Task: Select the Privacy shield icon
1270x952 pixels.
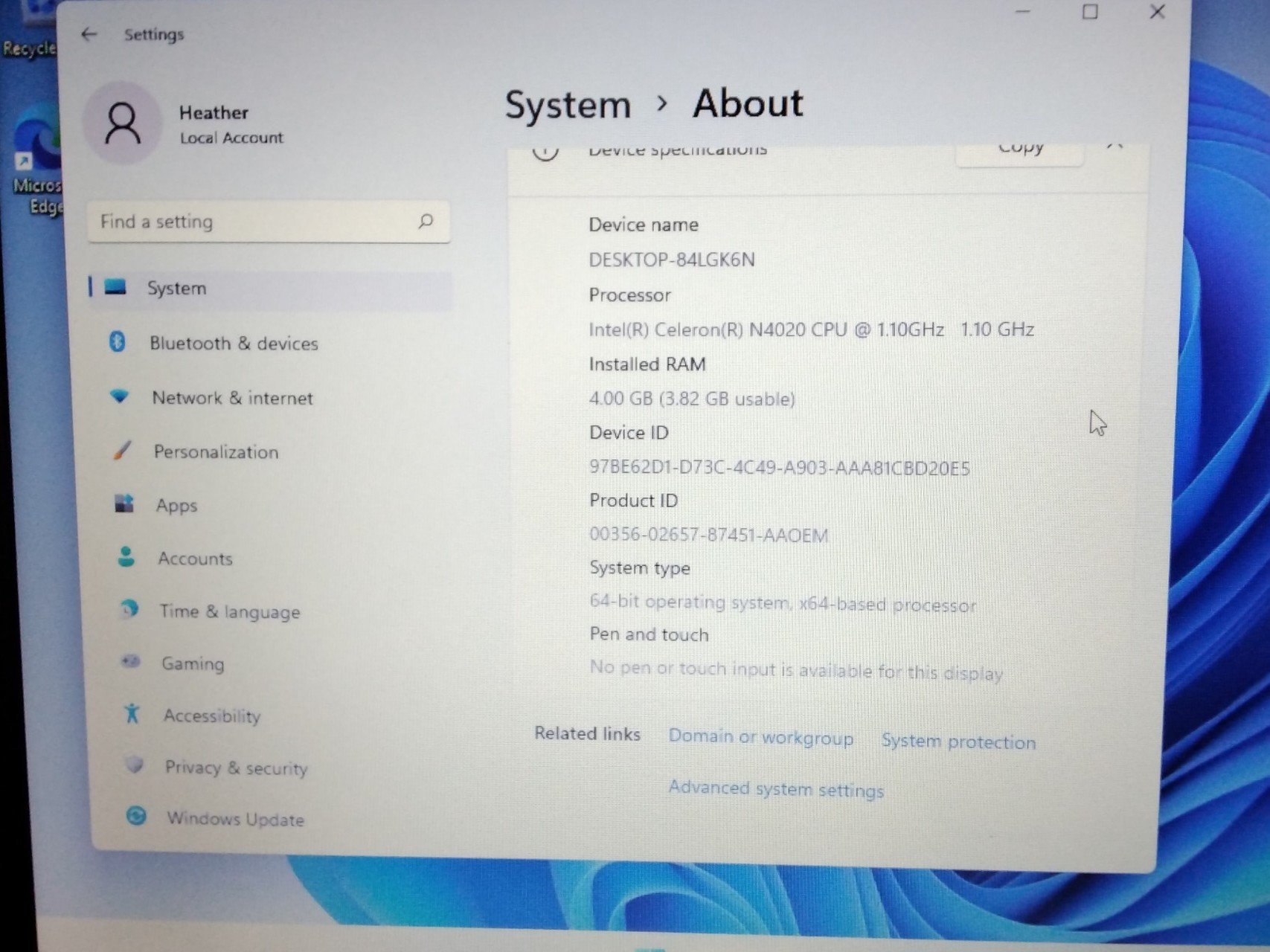Action: (135, 765)
